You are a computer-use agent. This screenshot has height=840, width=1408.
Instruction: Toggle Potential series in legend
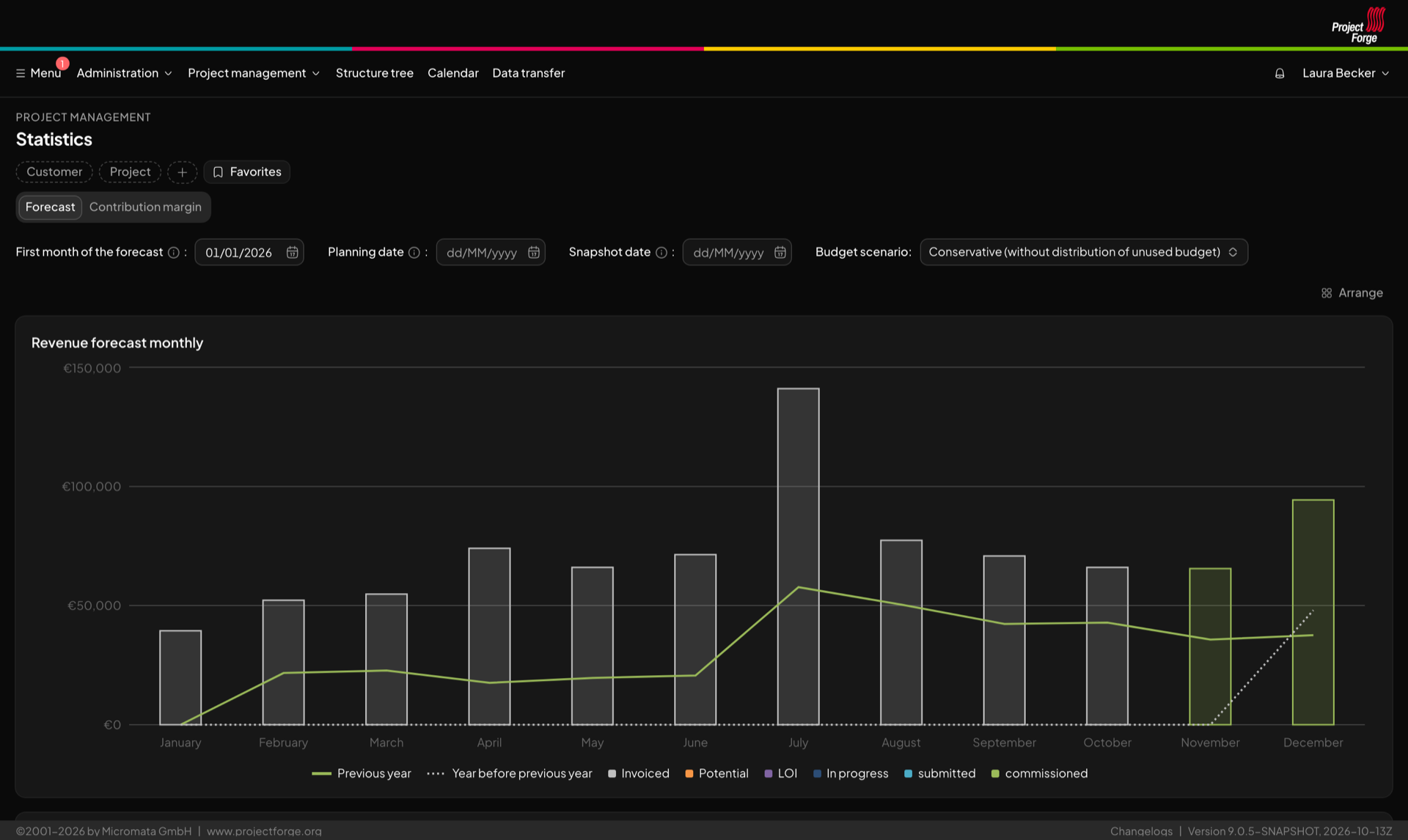click(716, 773)
